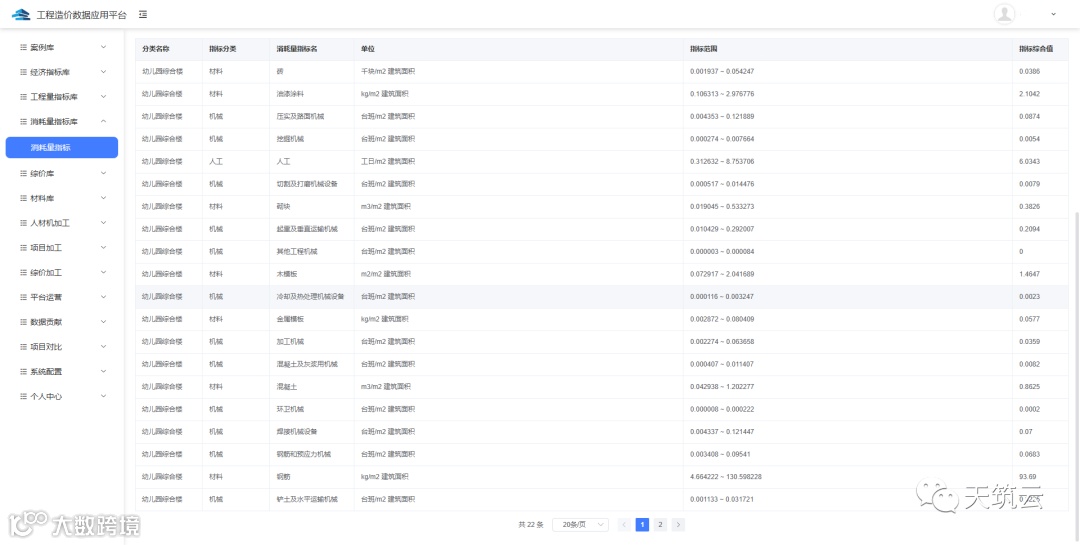Select the 砌块 indicator name cell
This screenshot has height=545, width=1080.
(x=311, y=207)
